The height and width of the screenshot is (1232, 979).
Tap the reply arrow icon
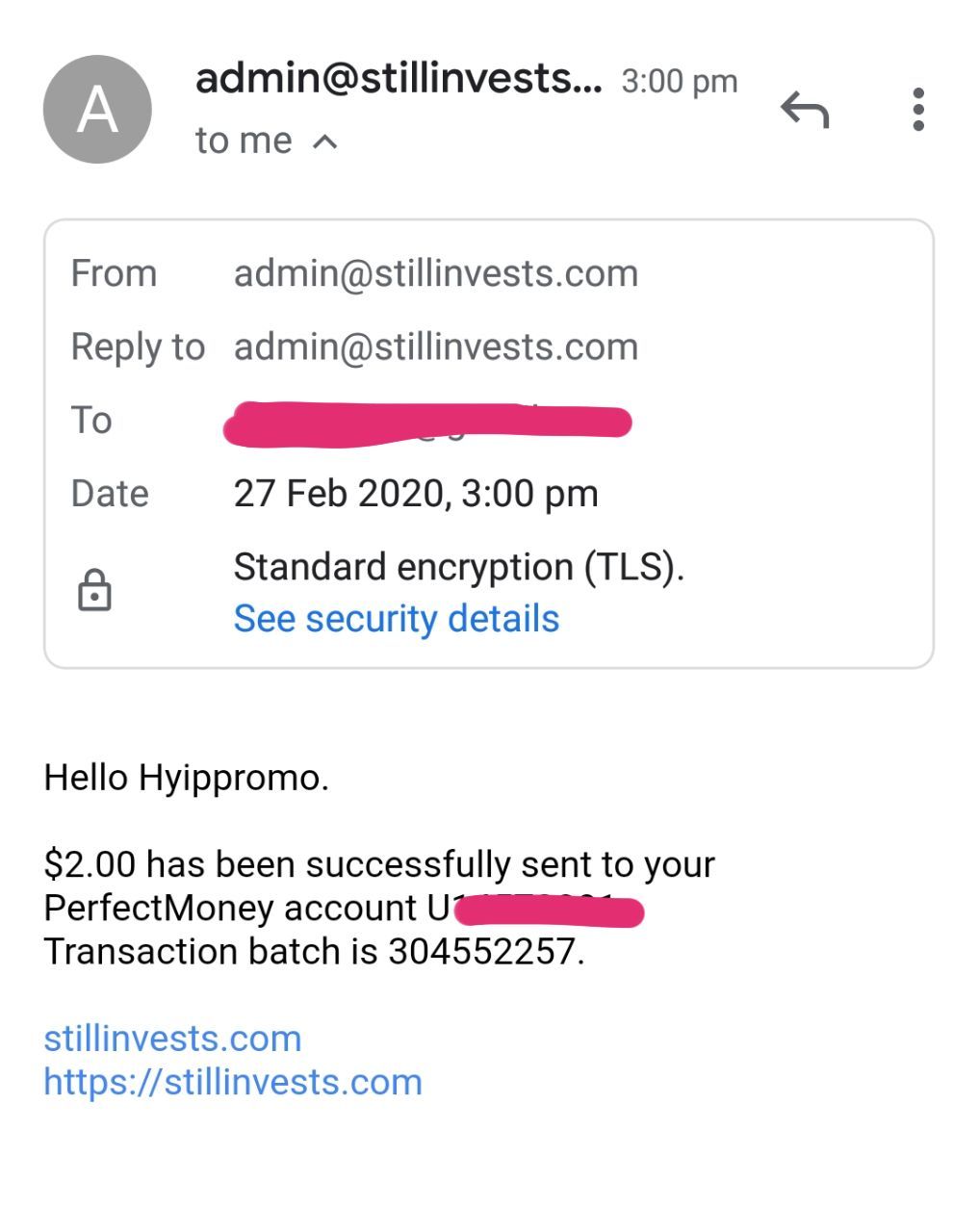805,110
